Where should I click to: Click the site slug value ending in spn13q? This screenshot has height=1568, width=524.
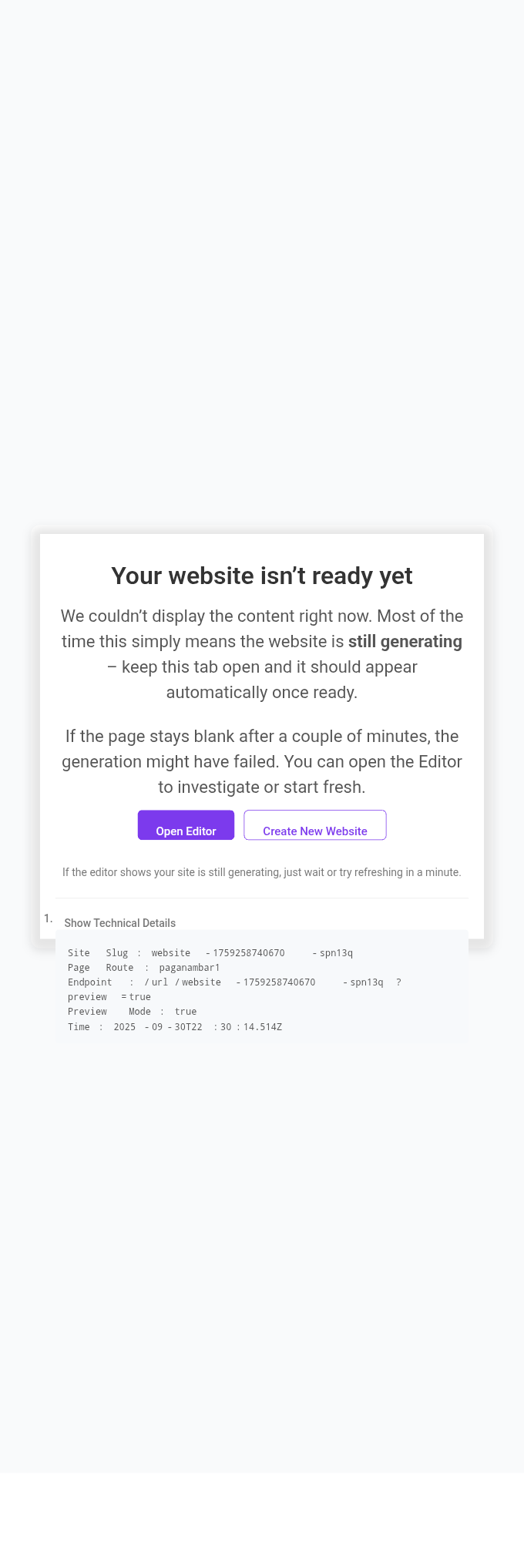point(253,953)
